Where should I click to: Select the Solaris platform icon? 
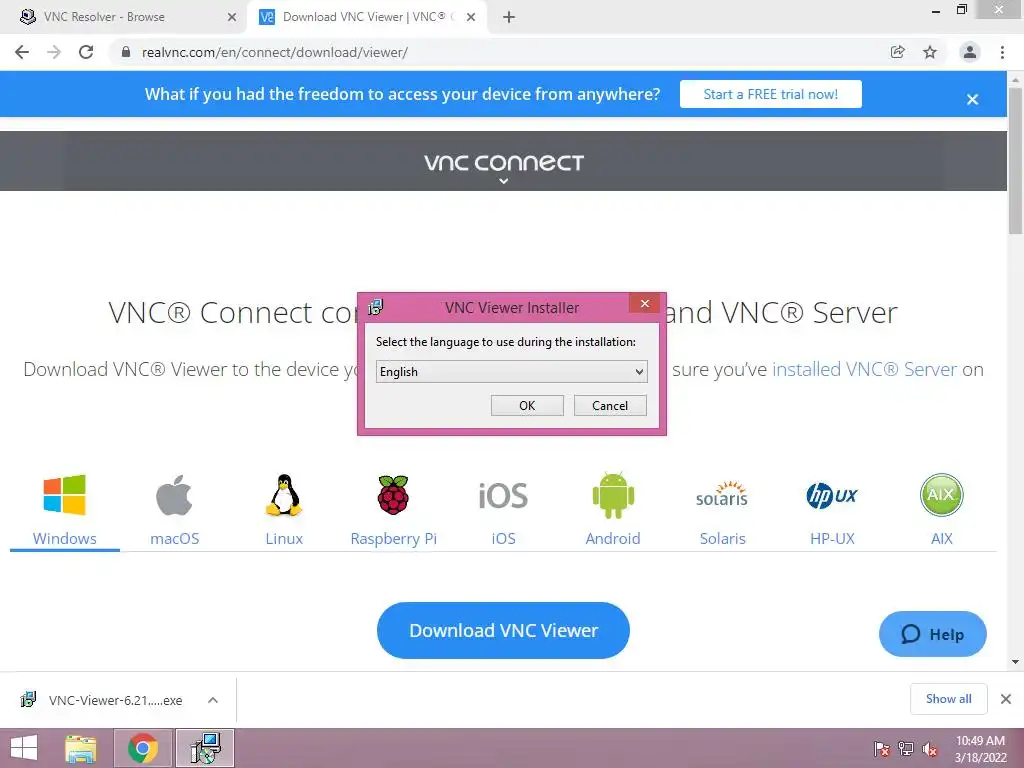click(722, 494)
